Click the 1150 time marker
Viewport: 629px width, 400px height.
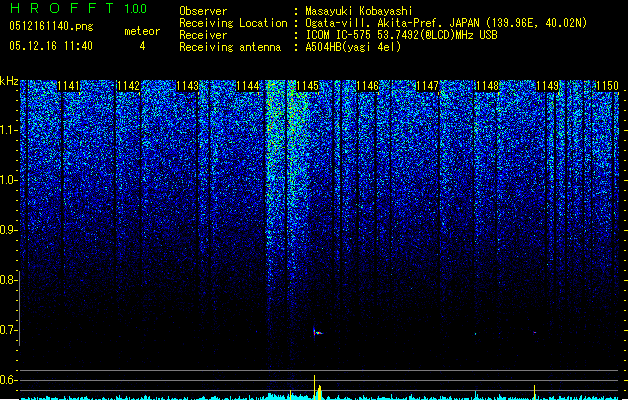tap(607, 86)
